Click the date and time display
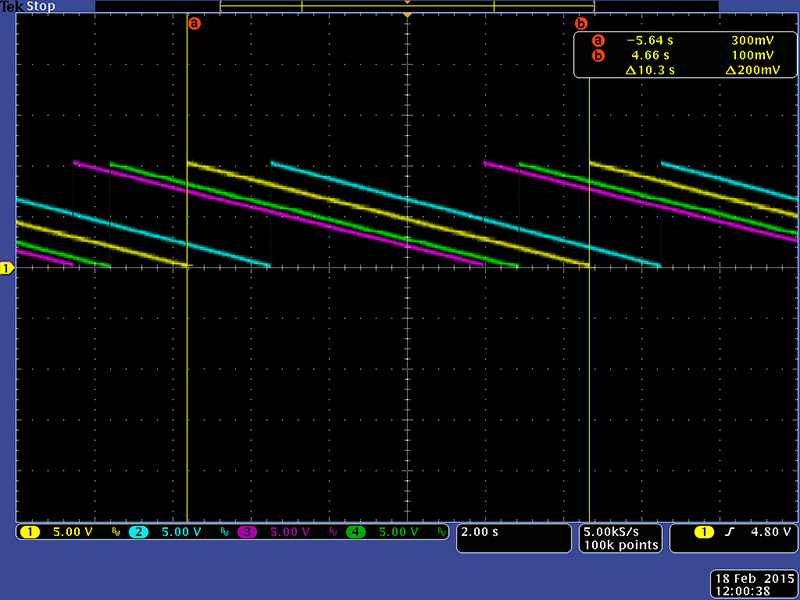Screen dimensions: 800x600 (x=754, y=584)
